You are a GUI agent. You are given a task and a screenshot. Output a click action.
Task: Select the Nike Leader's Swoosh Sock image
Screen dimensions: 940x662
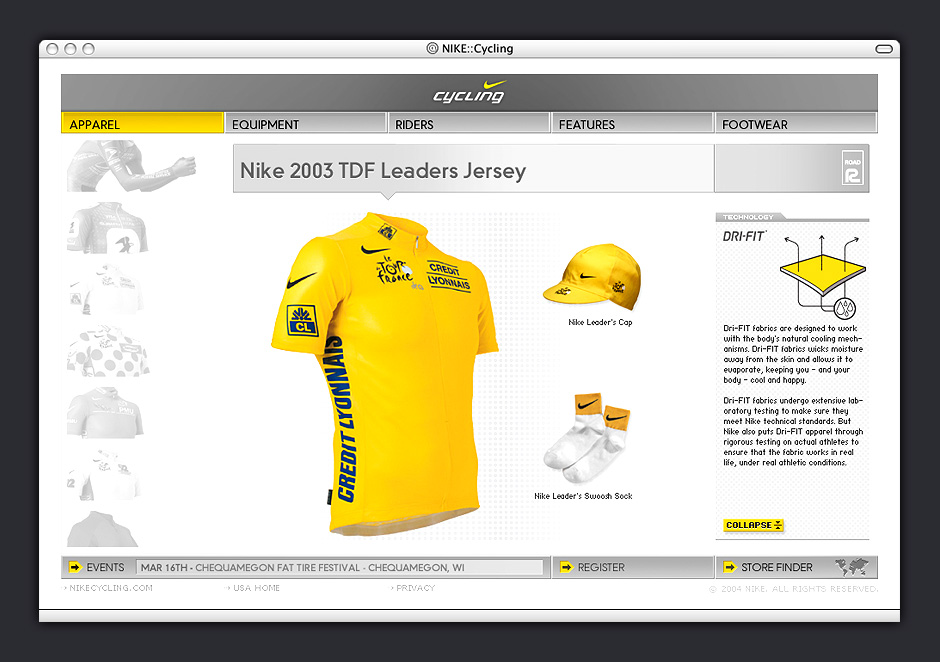pos(588,442)
